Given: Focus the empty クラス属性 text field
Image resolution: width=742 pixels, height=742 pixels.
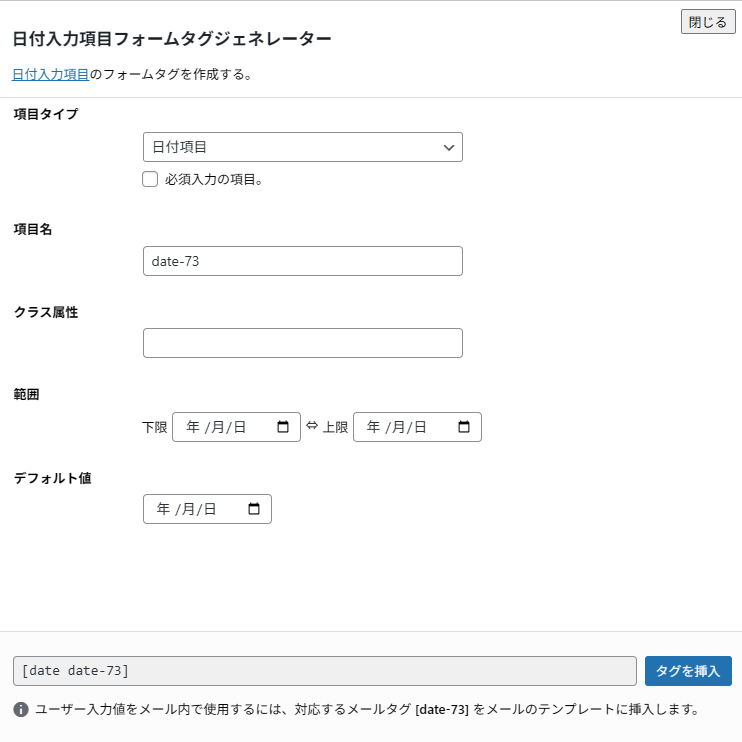Looking at the screenshot, I should 302,343.
